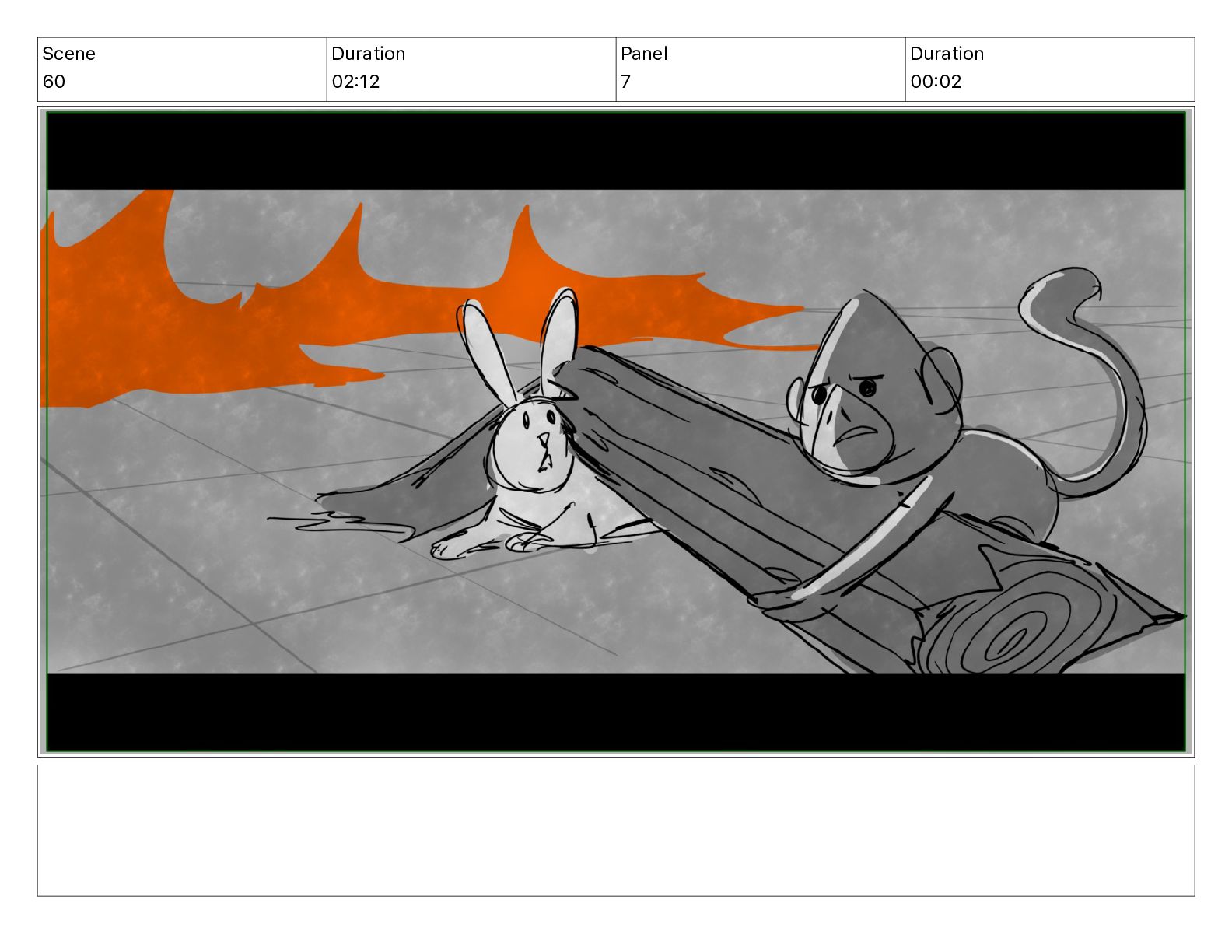
Task: Click the storyboard panel thumbnail image
Action: (x=616, y=432)
